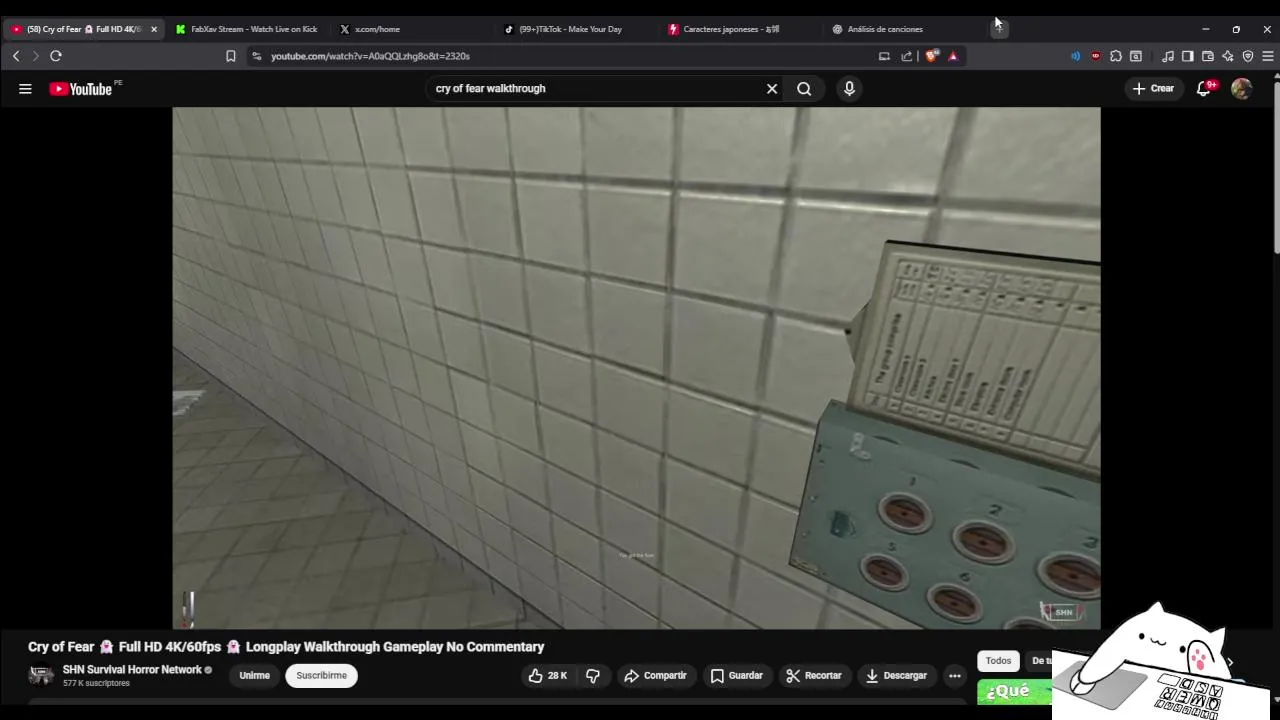Click the Unirme button
The width and height of the screenshot is (1280, 720).
click(x=254, y=676)
